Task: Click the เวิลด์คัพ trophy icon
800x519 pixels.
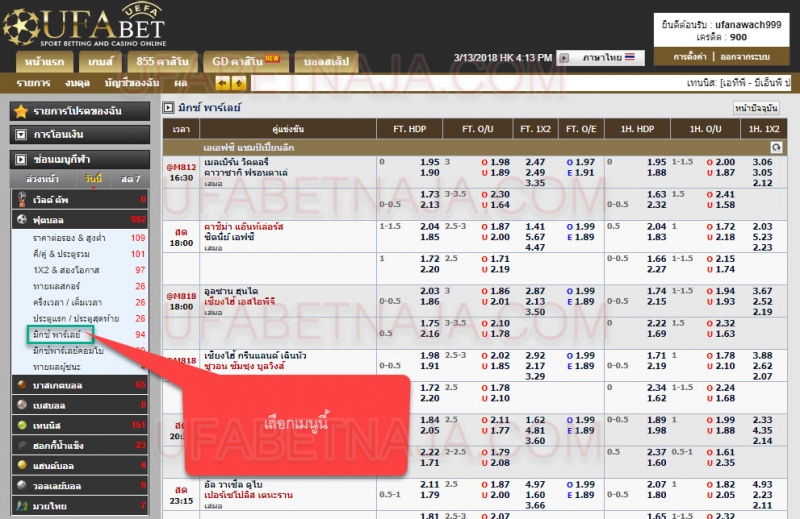Action: [x=22, y=200]
